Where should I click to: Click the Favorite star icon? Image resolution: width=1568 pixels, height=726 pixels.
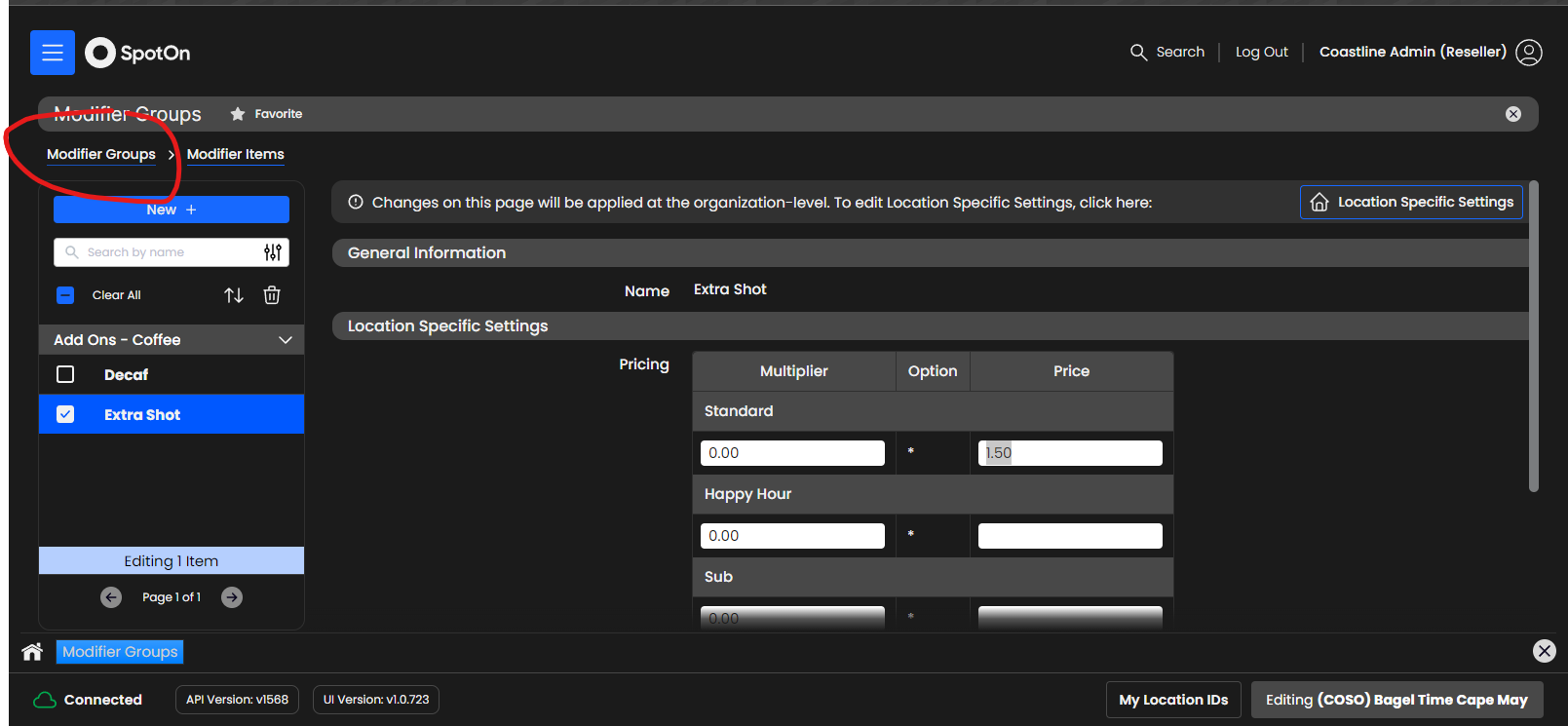point(238,114)
